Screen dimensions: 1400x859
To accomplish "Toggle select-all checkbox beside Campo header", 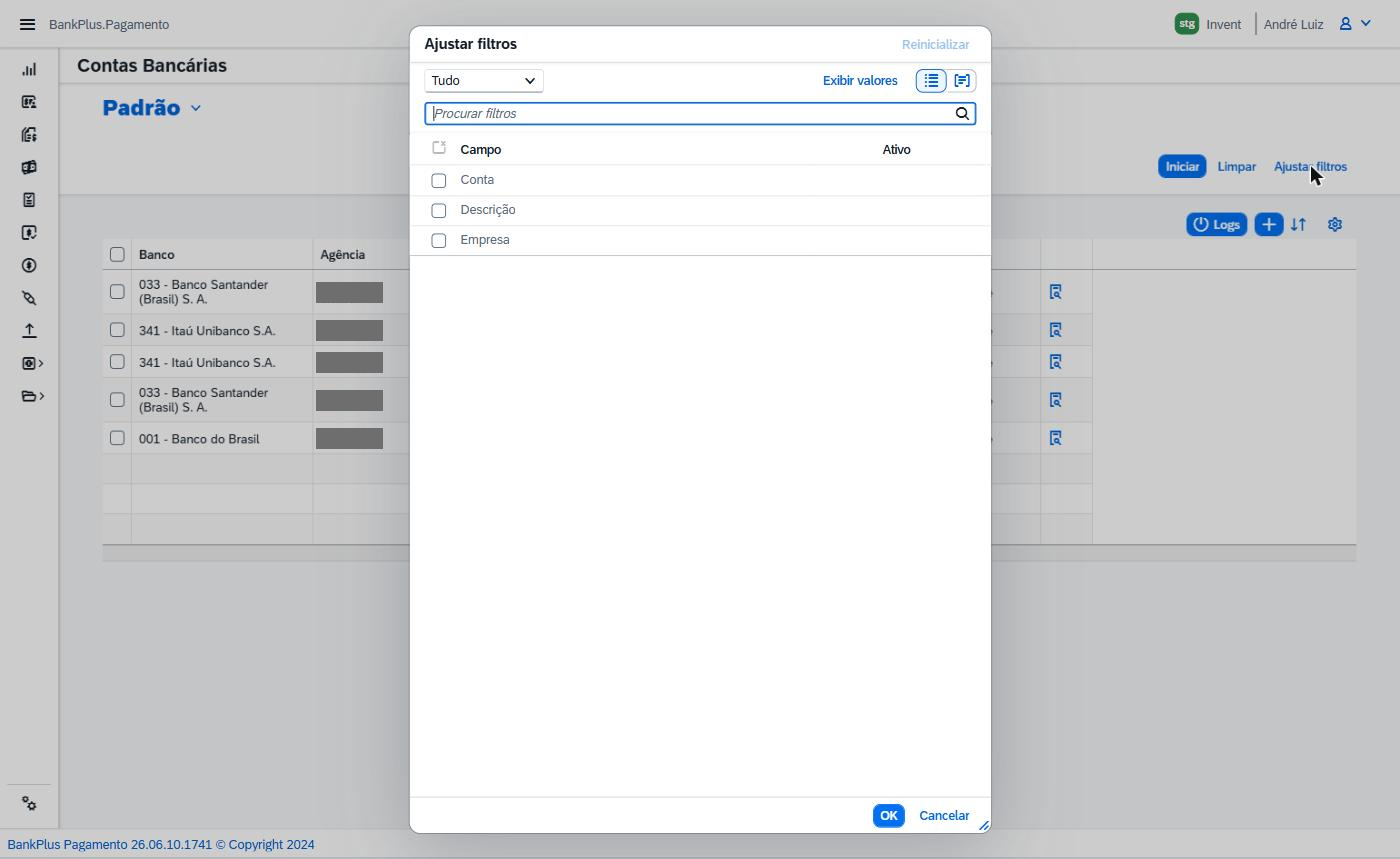I will tap(438, 149).
